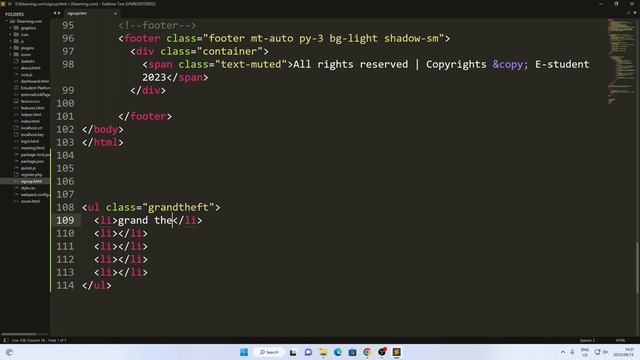
Task: Expand the graphics folder
Action: tap(11, 28)
